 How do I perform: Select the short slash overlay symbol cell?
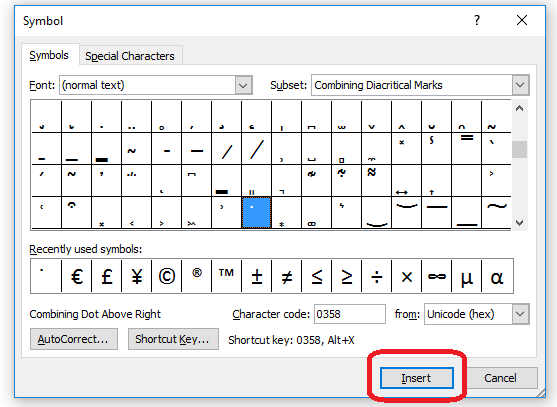226,148
